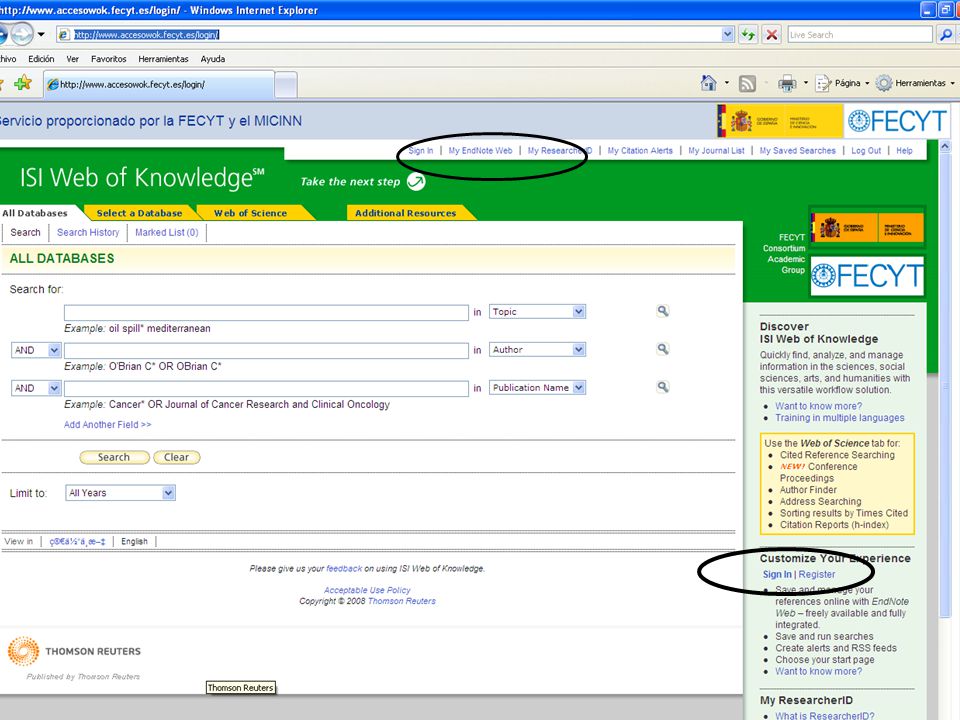
Task: Open the Author field dropdown
Action: point(579,350)
